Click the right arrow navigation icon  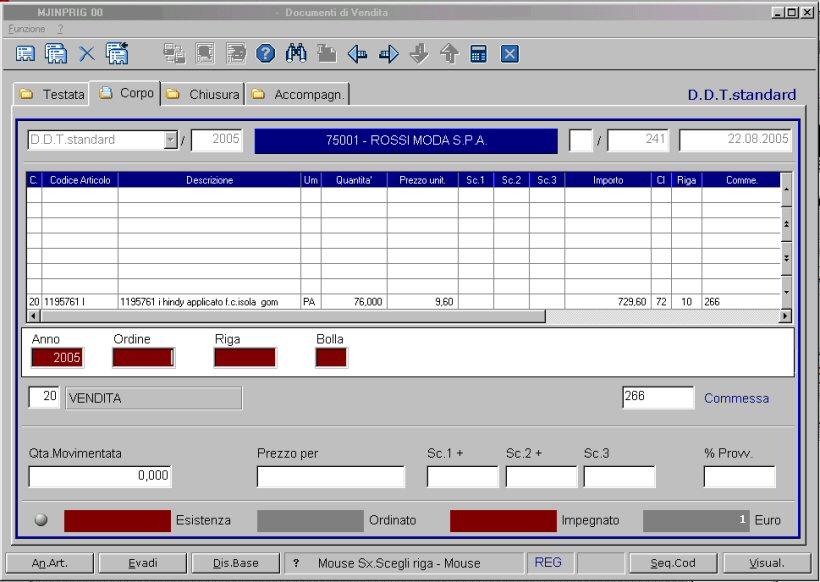coord(388,54)
